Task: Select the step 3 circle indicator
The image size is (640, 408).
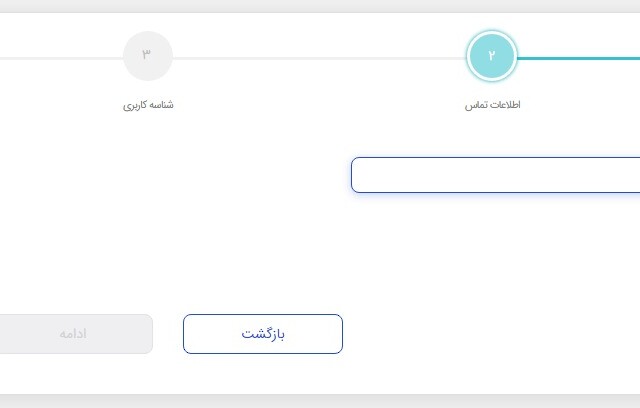Action: 148,56
